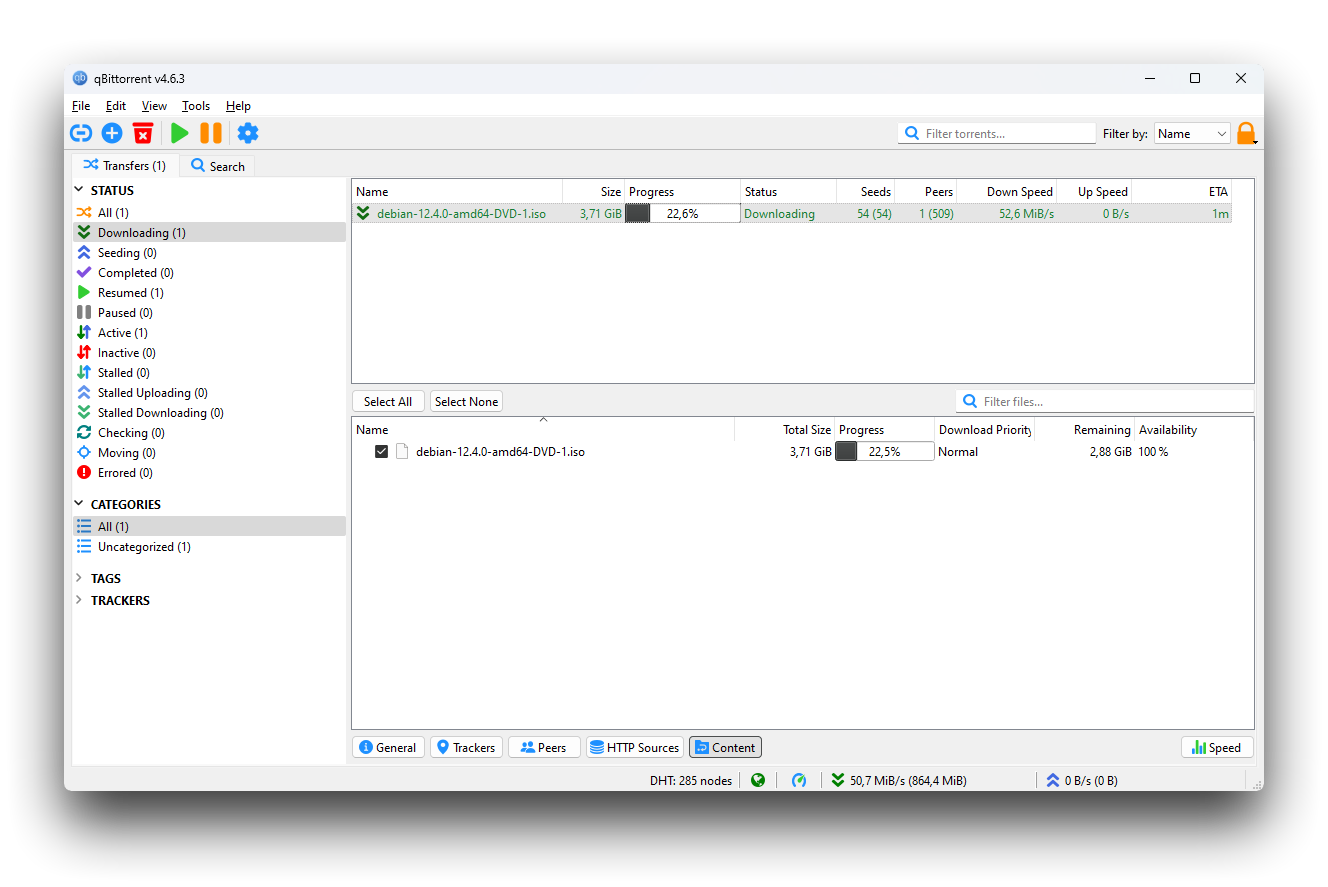Click the Name column sort arrow

pyautogui.click(x=544, y=420)
